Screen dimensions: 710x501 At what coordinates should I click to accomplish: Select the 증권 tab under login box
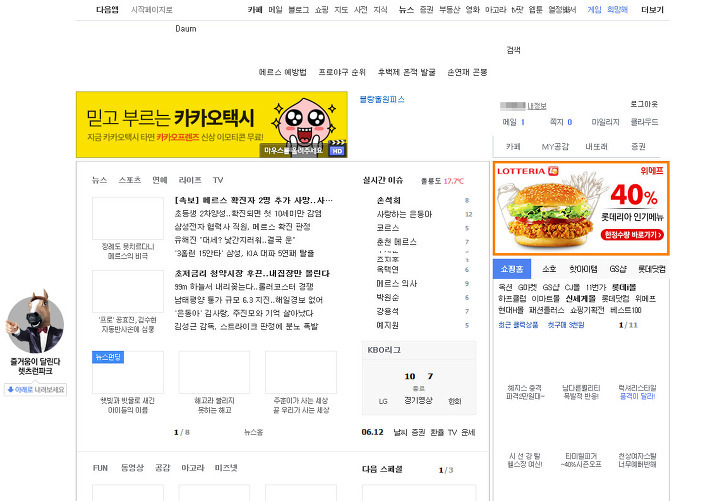[638, 146]
